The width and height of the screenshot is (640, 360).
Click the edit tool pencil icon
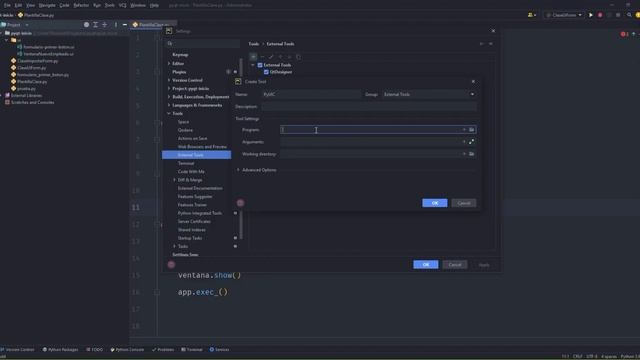(x=271, y=57)
